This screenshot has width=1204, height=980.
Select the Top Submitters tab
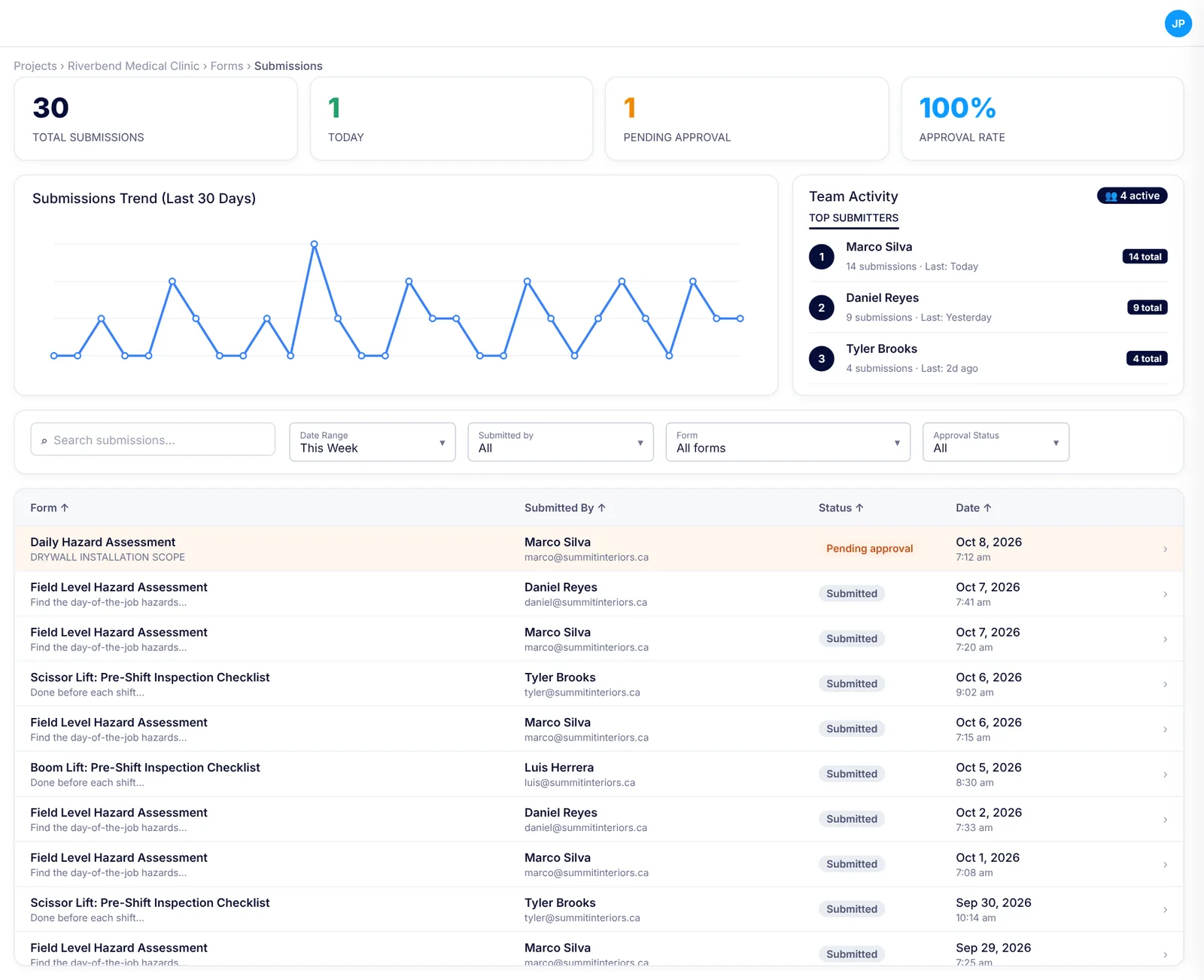click(x=853, y=218)
